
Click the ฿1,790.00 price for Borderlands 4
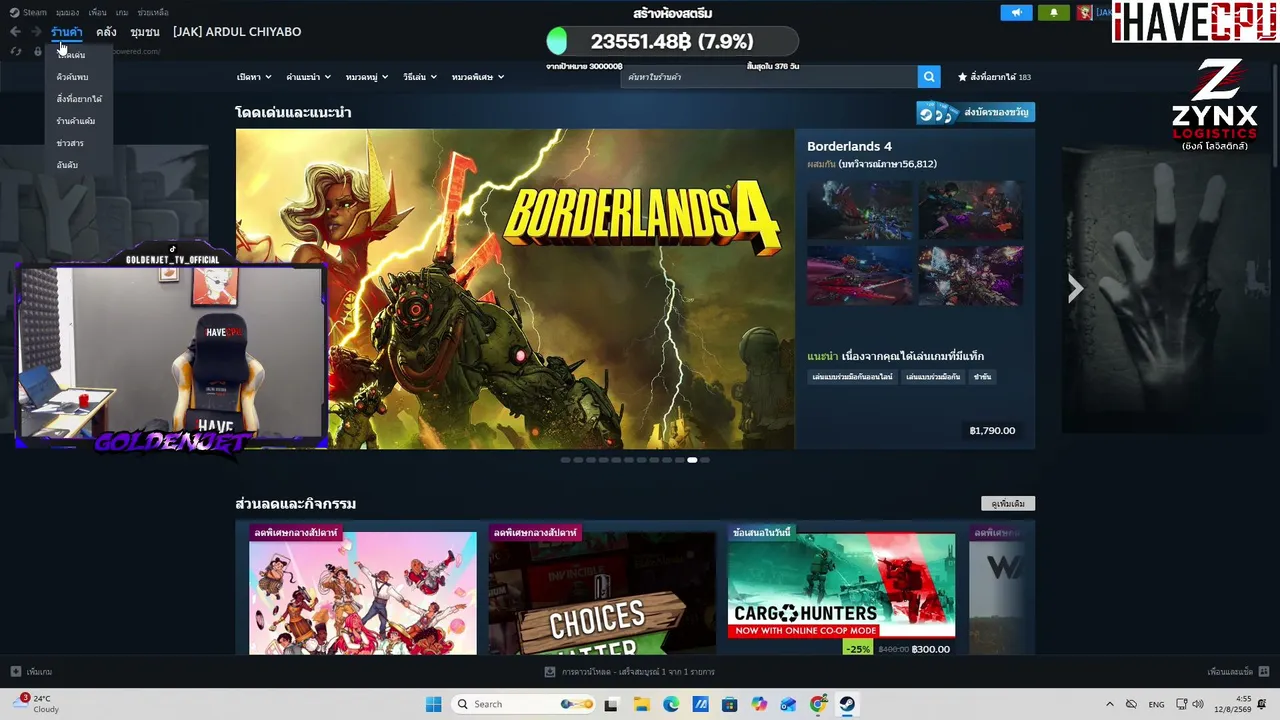coord(992,431)
